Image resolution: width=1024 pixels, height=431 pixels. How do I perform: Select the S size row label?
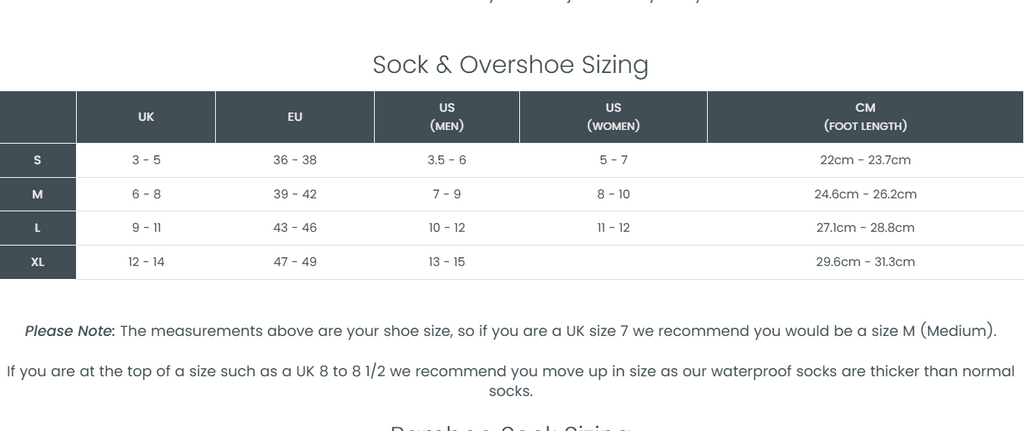[x=38, y=160]
